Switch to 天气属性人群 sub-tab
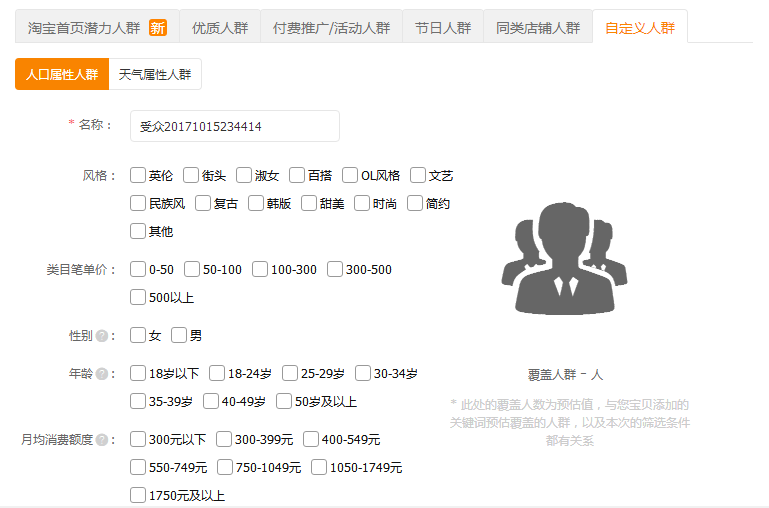Viewport: 769px width, 508px height. [x=155, y=74]
